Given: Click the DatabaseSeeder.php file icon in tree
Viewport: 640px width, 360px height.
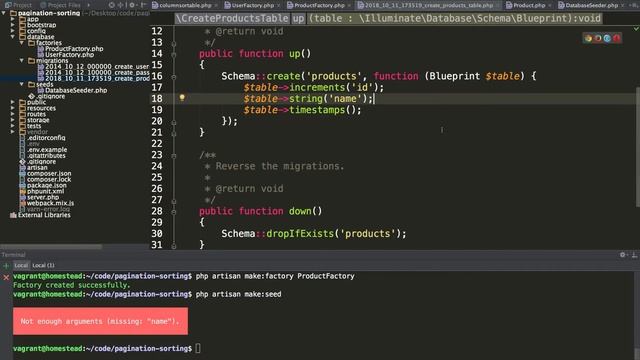Looking at the screenshot, I should [x=40, y=91].
